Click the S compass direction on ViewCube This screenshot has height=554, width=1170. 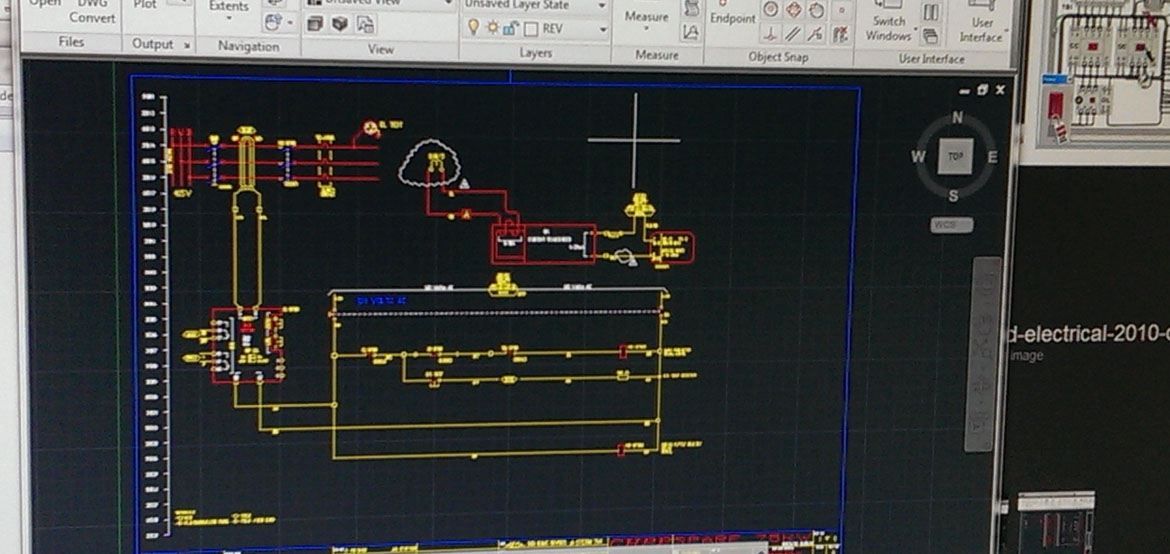point(954,196)
